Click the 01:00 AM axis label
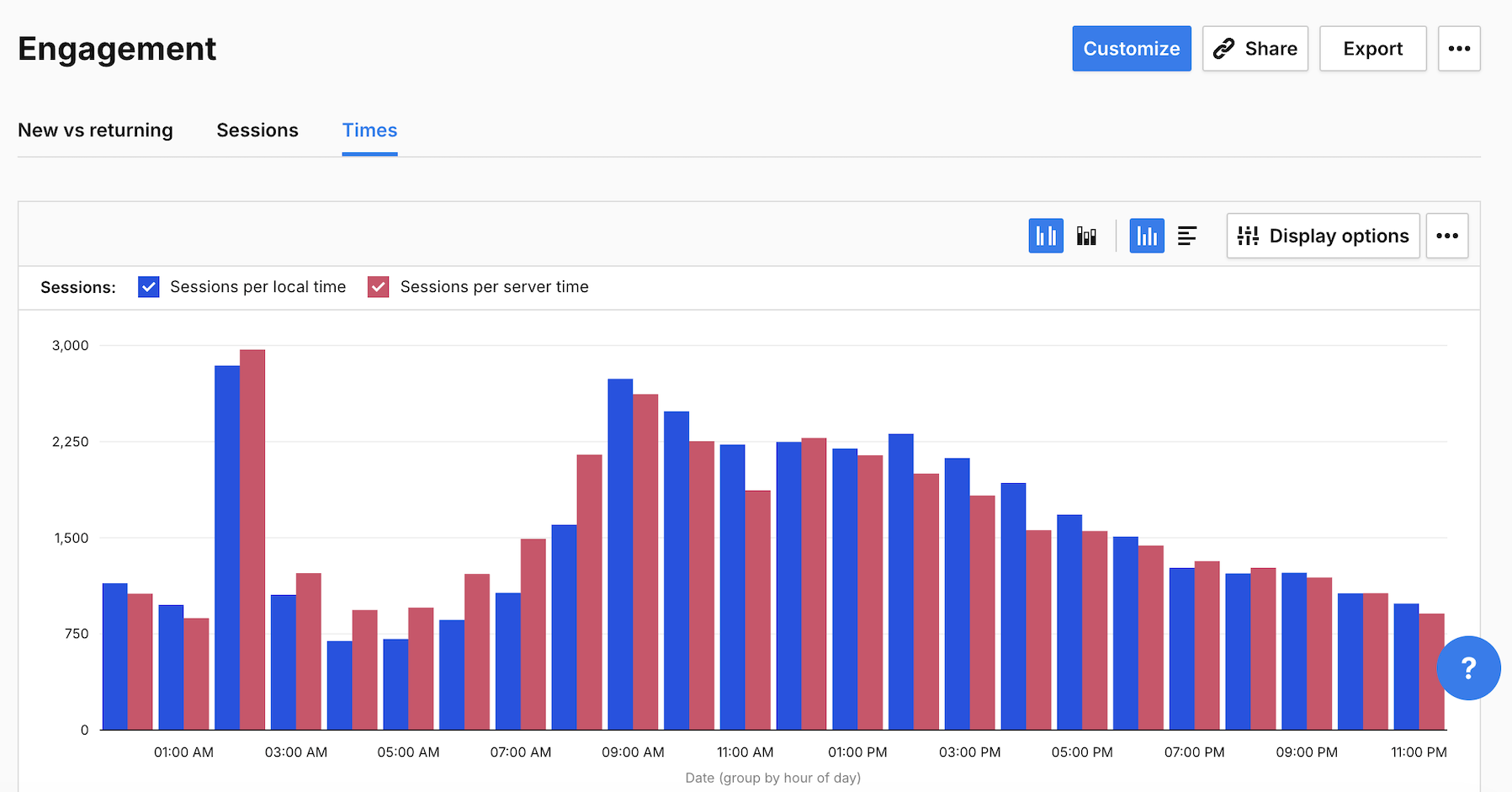The width and height of the screenshot is (1512, 792). coord(183,752)
